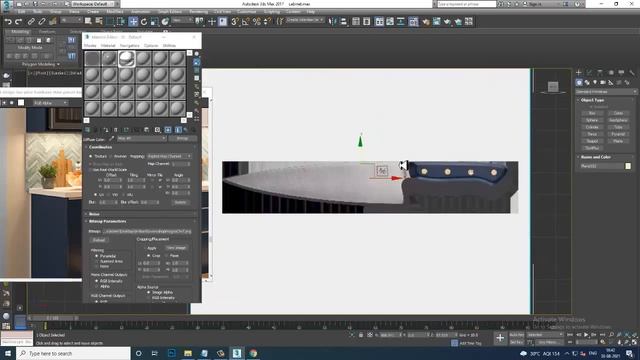Open Utilities menu in Material Editor
Image resolution: width=640 pixels, height=360 pixels.
coord(169,45)
